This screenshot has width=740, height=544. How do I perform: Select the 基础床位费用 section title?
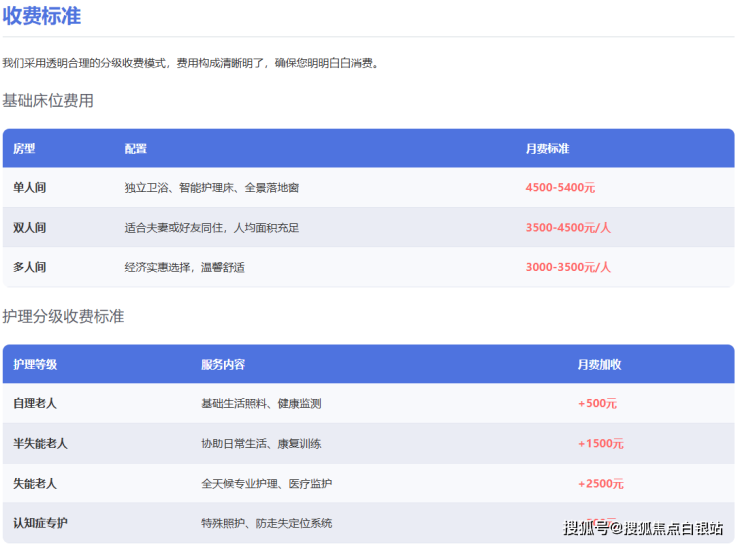pos(48,100)
